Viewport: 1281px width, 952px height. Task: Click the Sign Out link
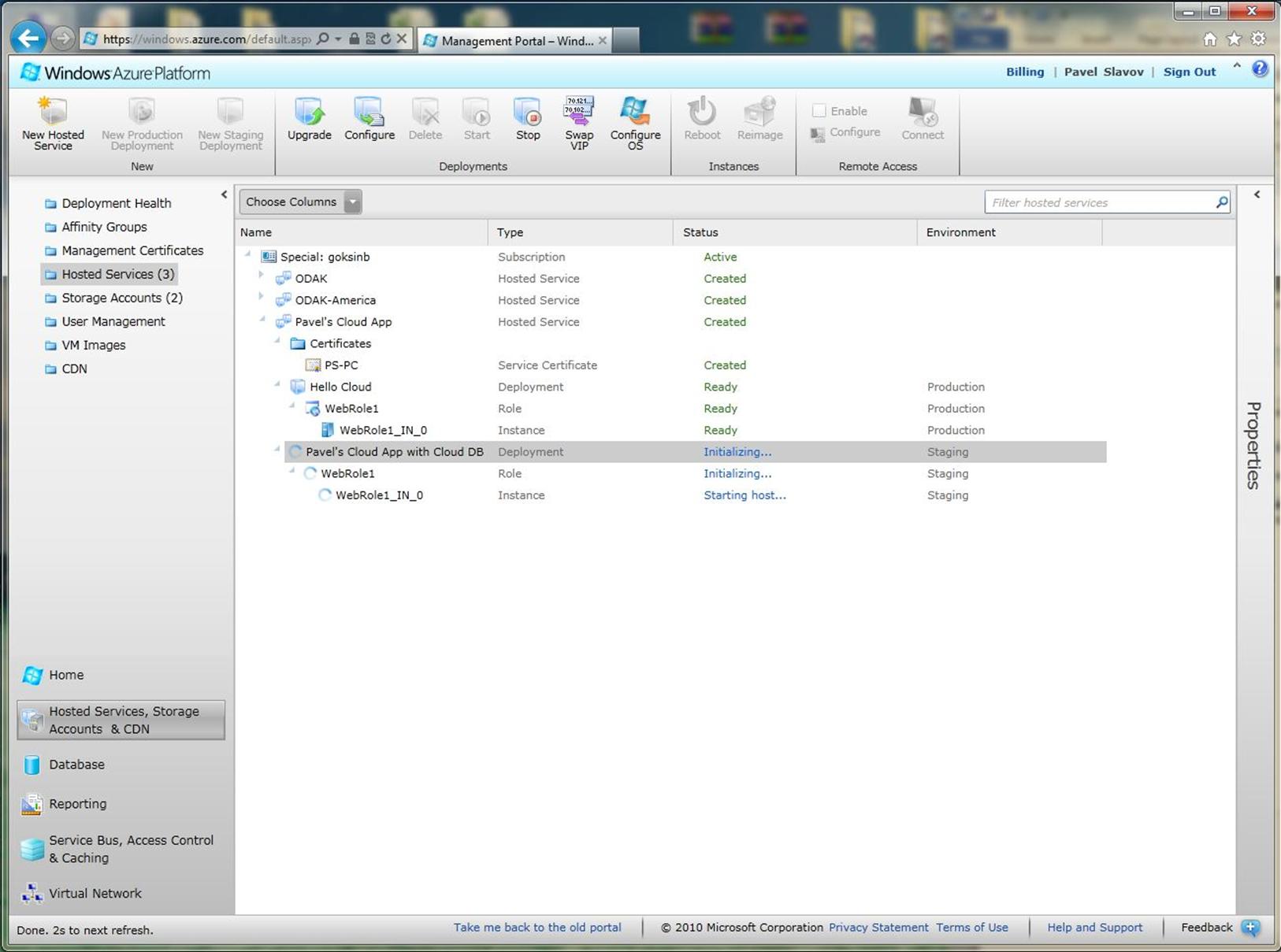(x=1190, y=72)
